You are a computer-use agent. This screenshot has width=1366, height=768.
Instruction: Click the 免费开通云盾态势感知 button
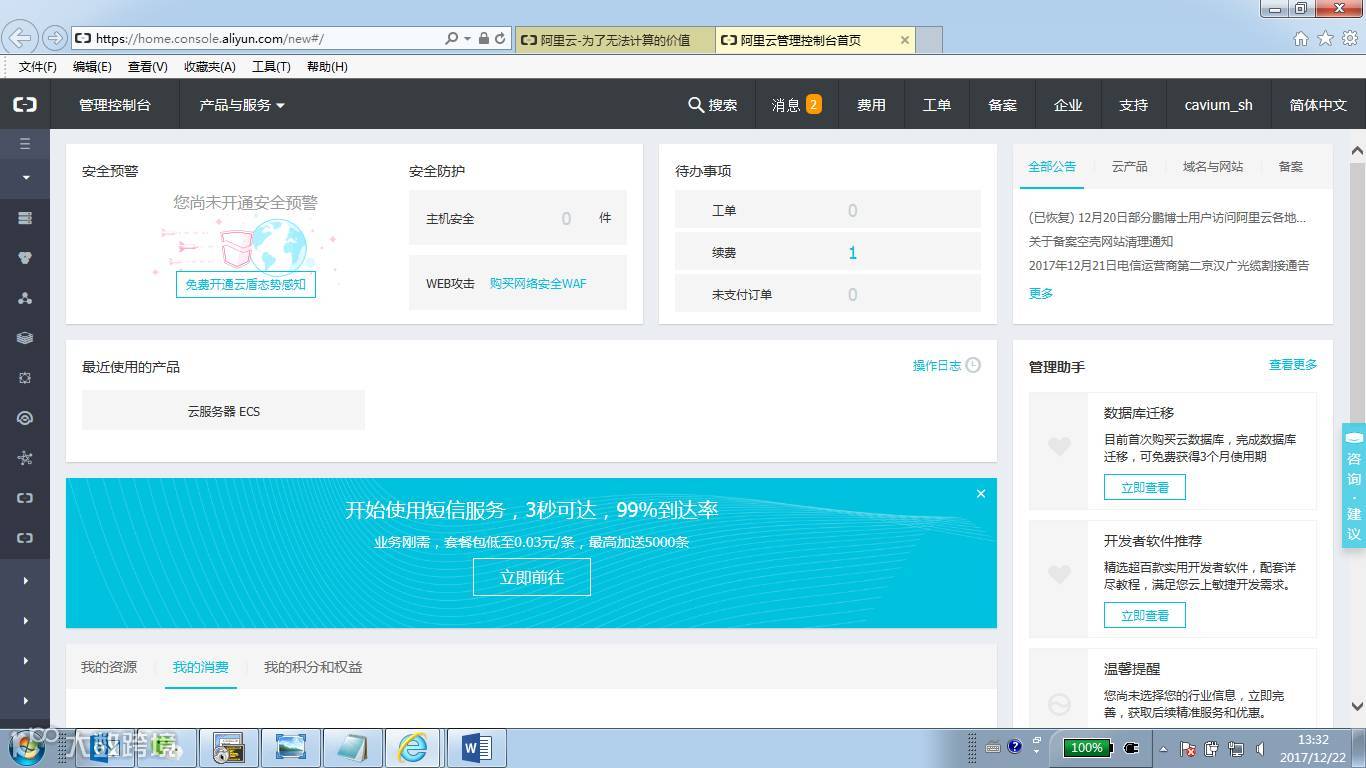[246, 284]
